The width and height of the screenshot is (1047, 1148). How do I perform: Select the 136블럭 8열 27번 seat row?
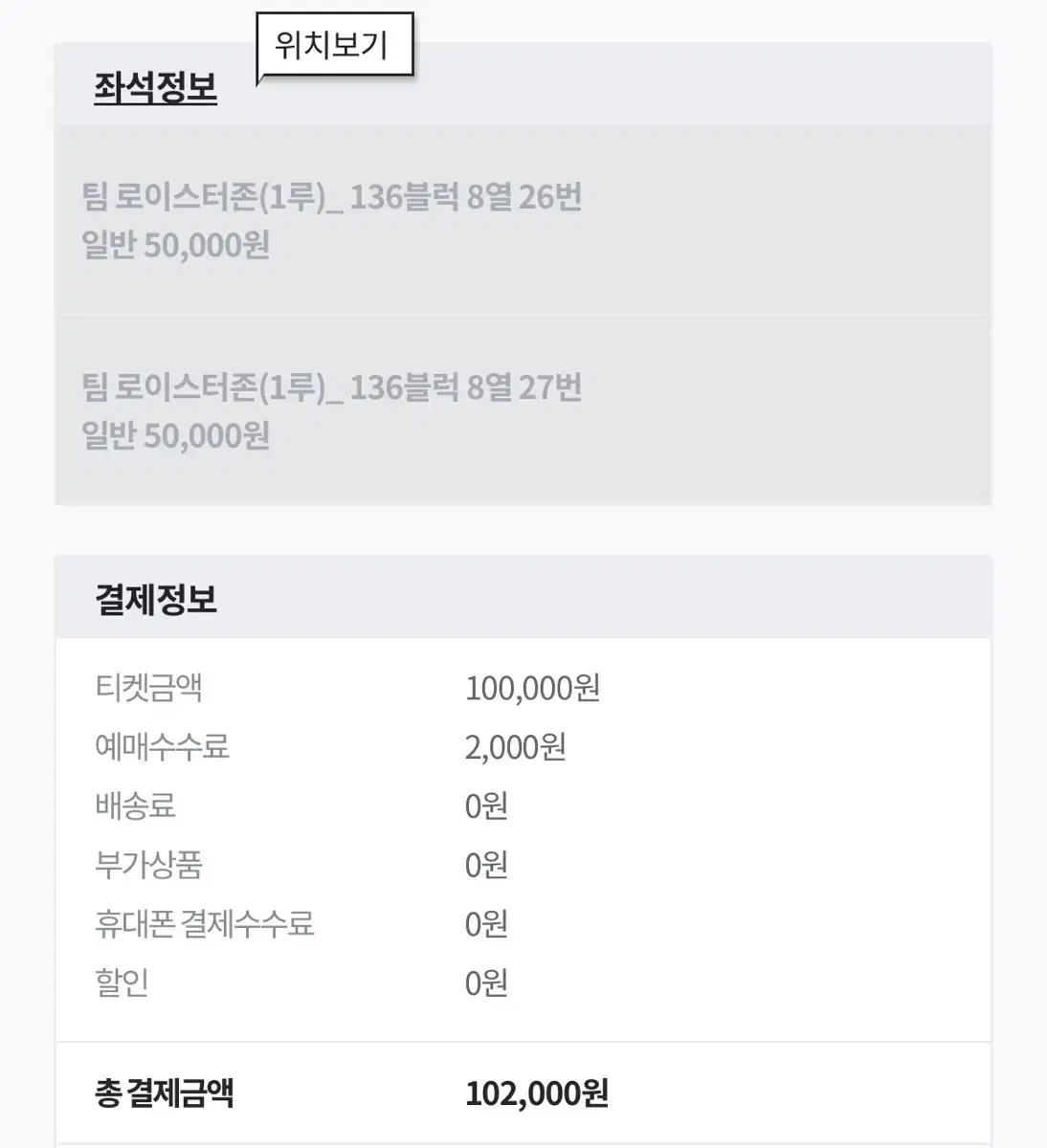pos(523,410)
